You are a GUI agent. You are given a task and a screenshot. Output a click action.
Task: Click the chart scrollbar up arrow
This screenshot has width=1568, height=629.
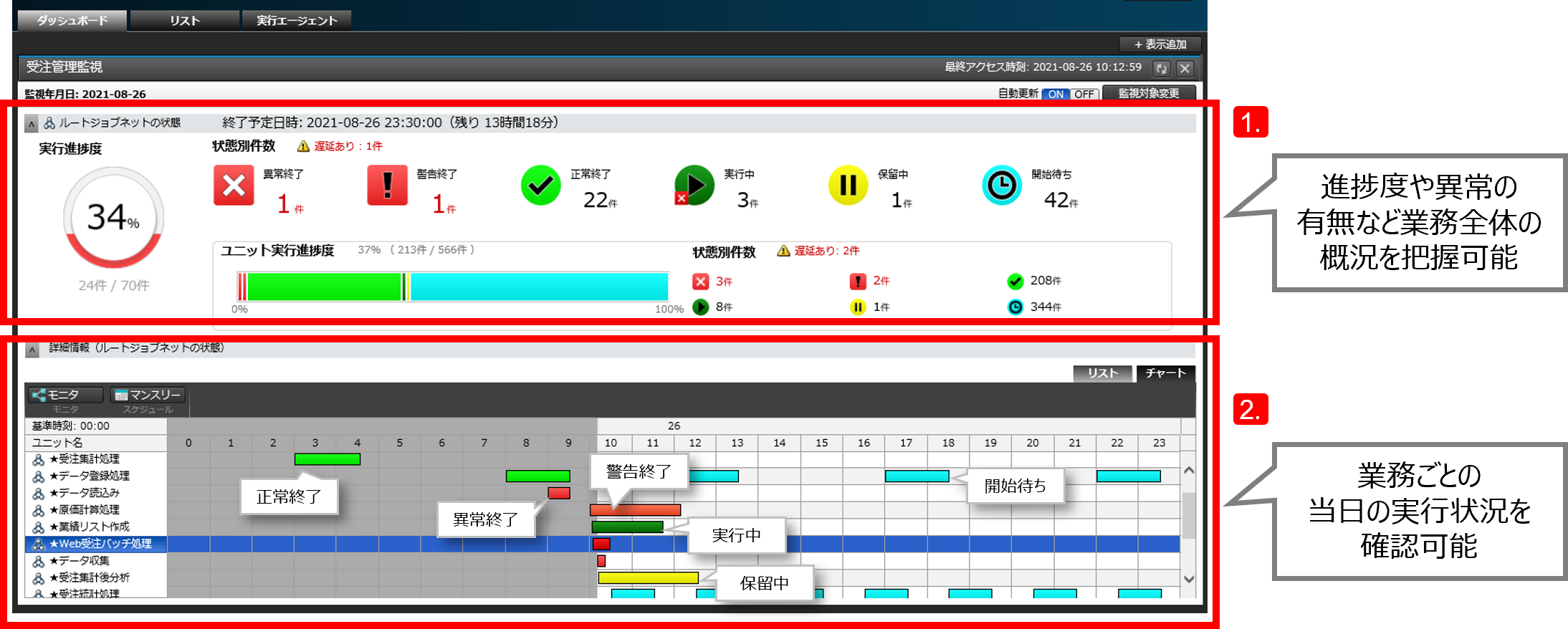(1188, 471)
